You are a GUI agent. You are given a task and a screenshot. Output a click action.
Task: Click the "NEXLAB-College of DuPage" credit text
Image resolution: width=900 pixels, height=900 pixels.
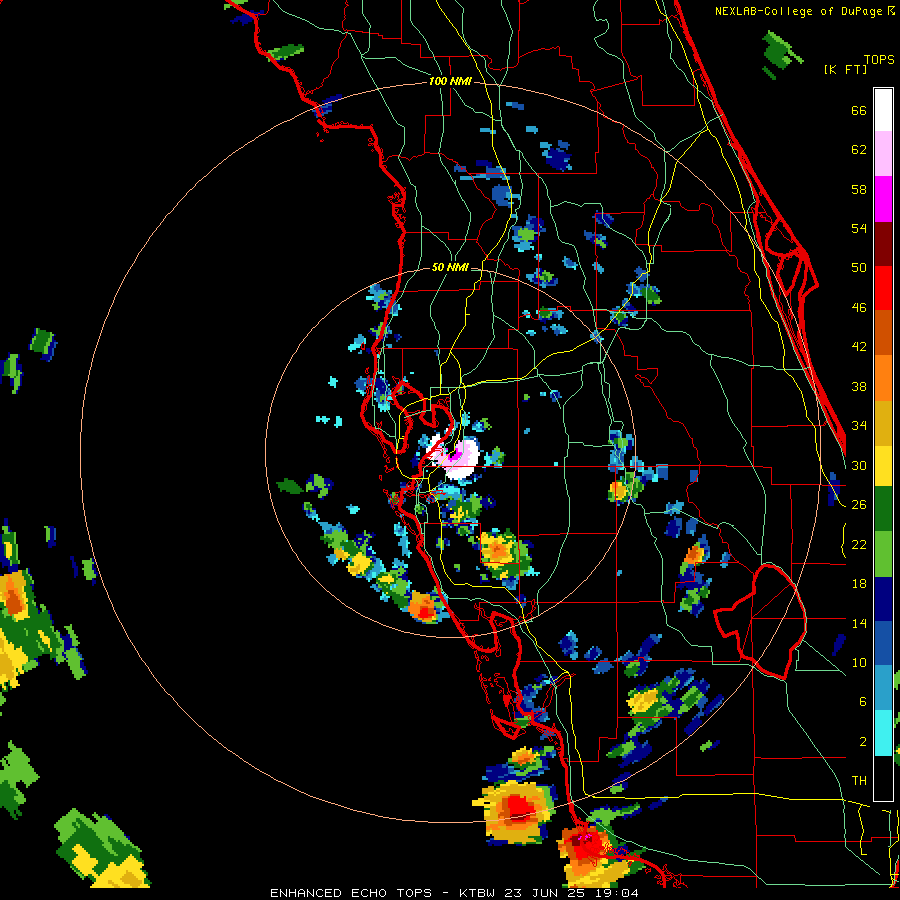point(798,11)
